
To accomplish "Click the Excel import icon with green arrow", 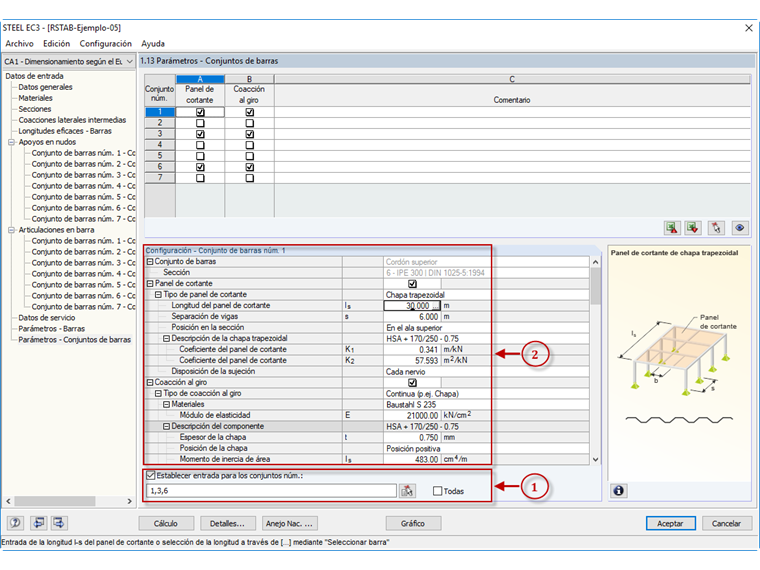I will point(693,228).
